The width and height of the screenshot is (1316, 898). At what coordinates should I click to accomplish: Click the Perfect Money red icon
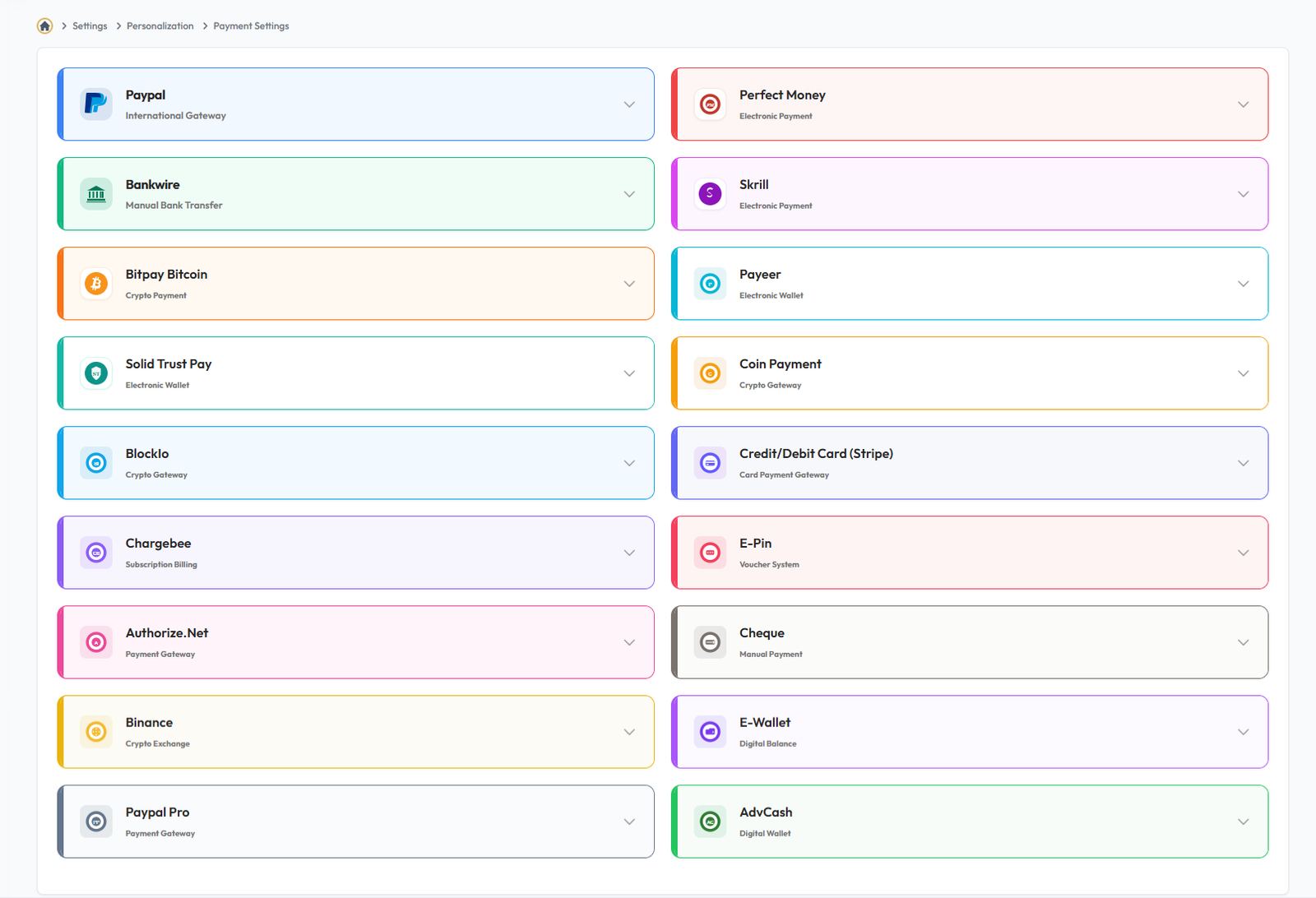click(710, 104)
